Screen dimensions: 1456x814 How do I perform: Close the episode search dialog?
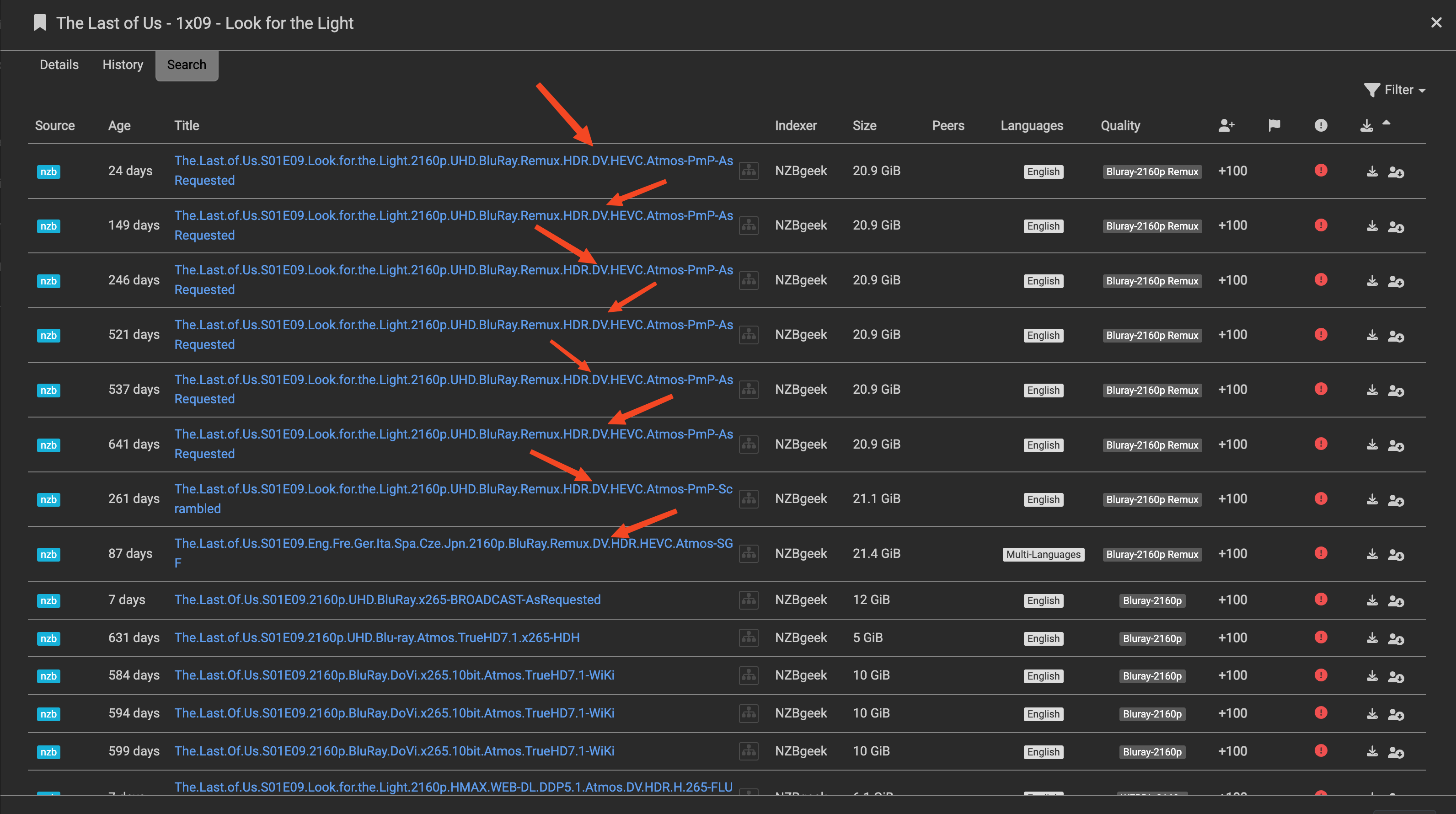pos(1436,22)
